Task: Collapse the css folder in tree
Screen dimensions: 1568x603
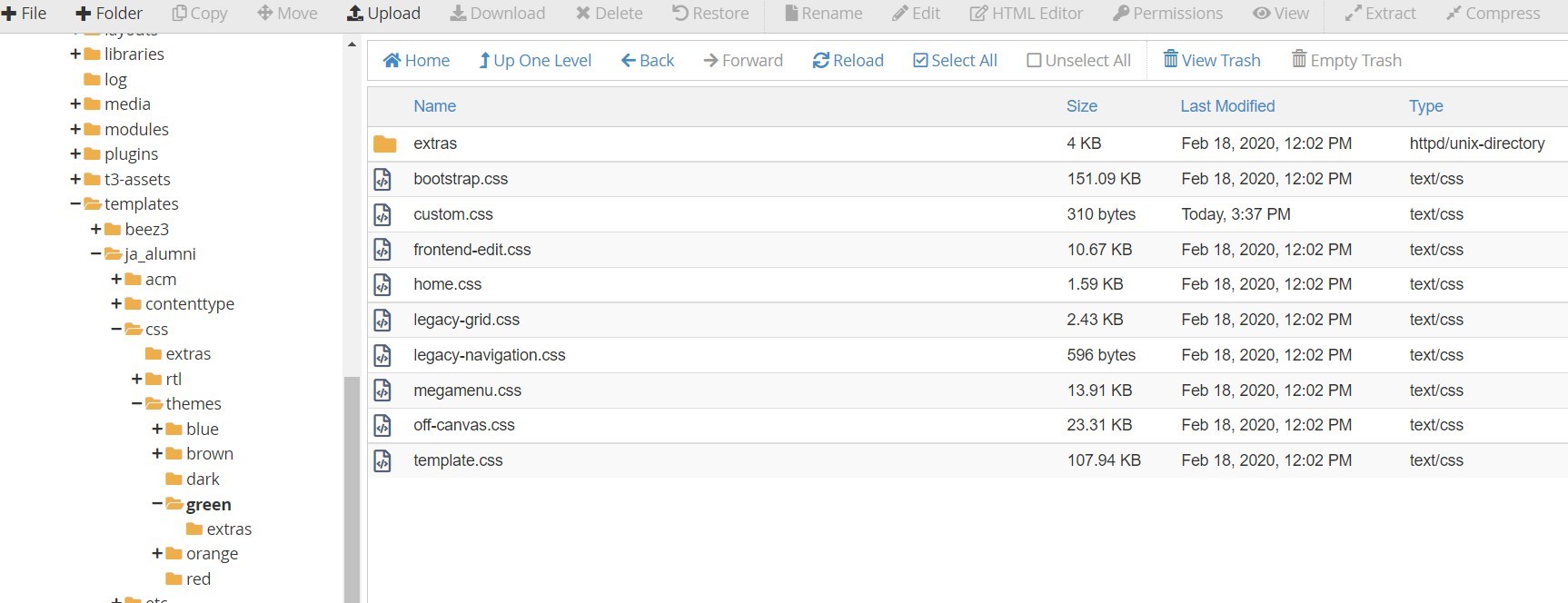Action: pyautogui.click(x=116, y=329)
